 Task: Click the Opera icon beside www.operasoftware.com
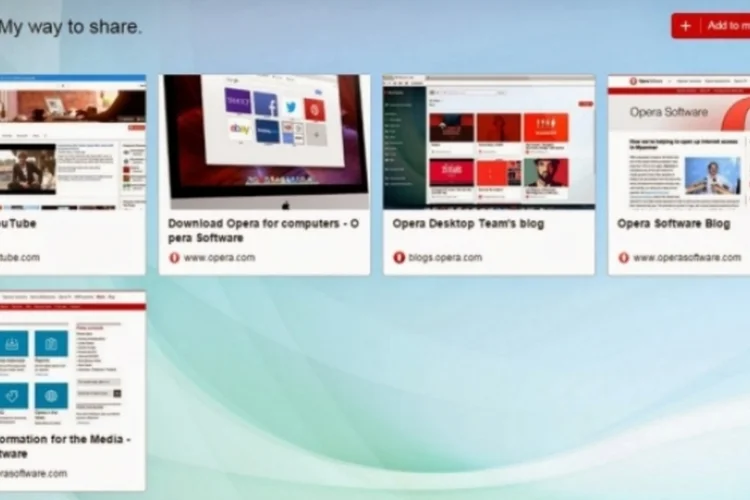pyautogui.click(x=624, y=257)
